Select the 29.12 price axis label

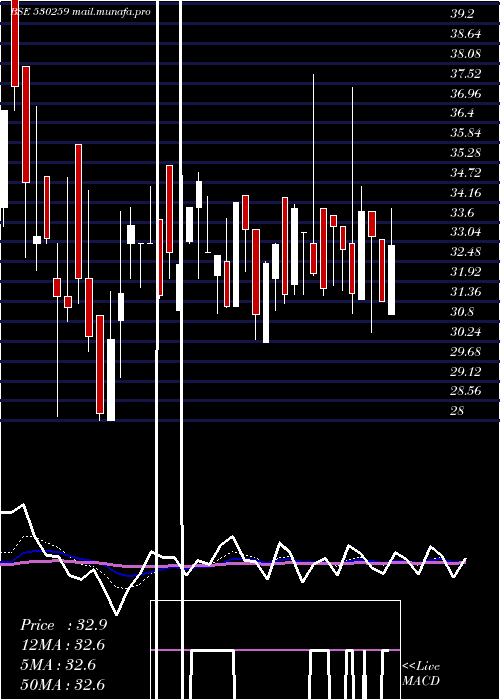[x=465, y=371]
